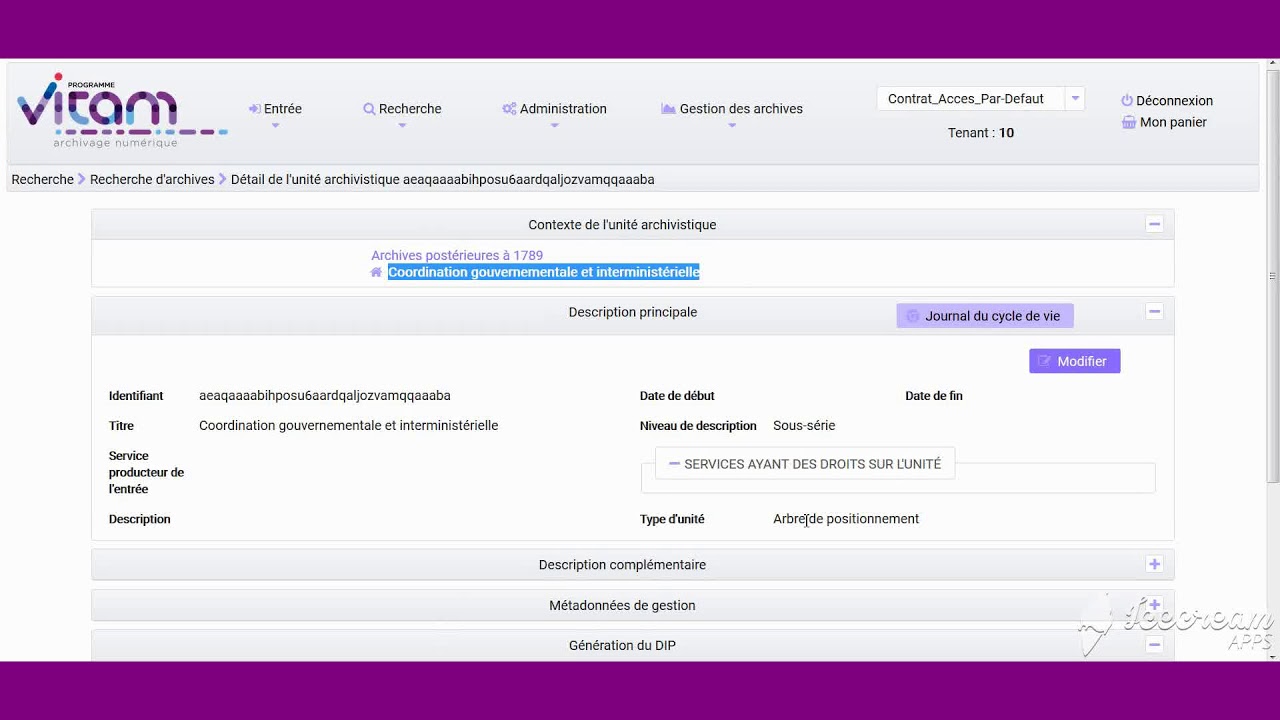
Task: Click the Tenant : 10 label
Action: click(981, 133)
